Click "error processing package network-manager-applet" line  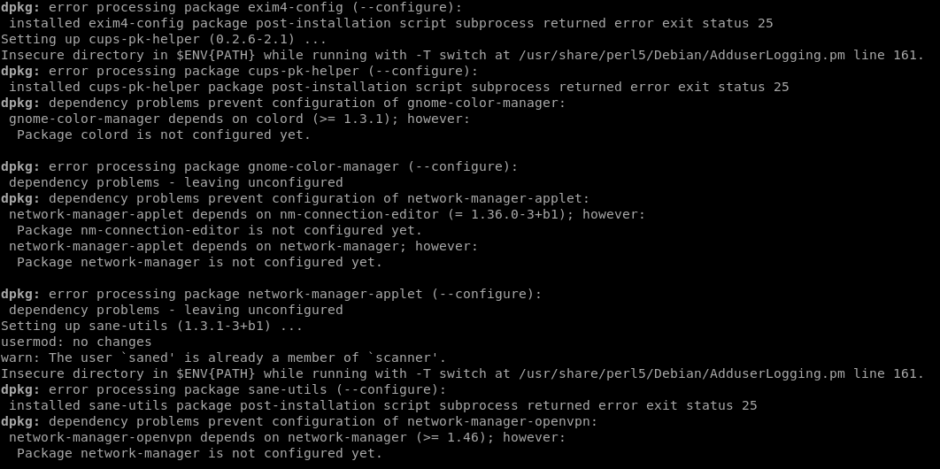click(x=271, y=294)
